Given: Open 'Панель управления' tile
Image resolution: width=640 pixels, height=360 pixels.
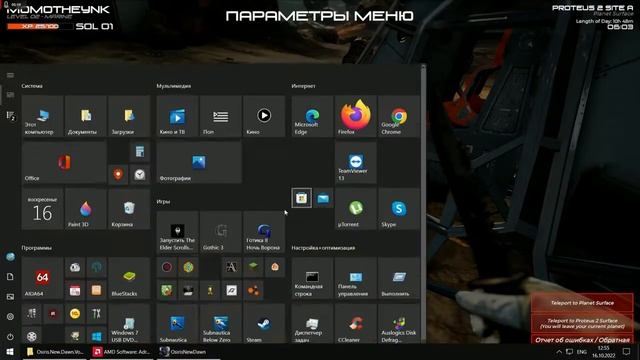Looking at the screenshot, I should tap(356, 278).
